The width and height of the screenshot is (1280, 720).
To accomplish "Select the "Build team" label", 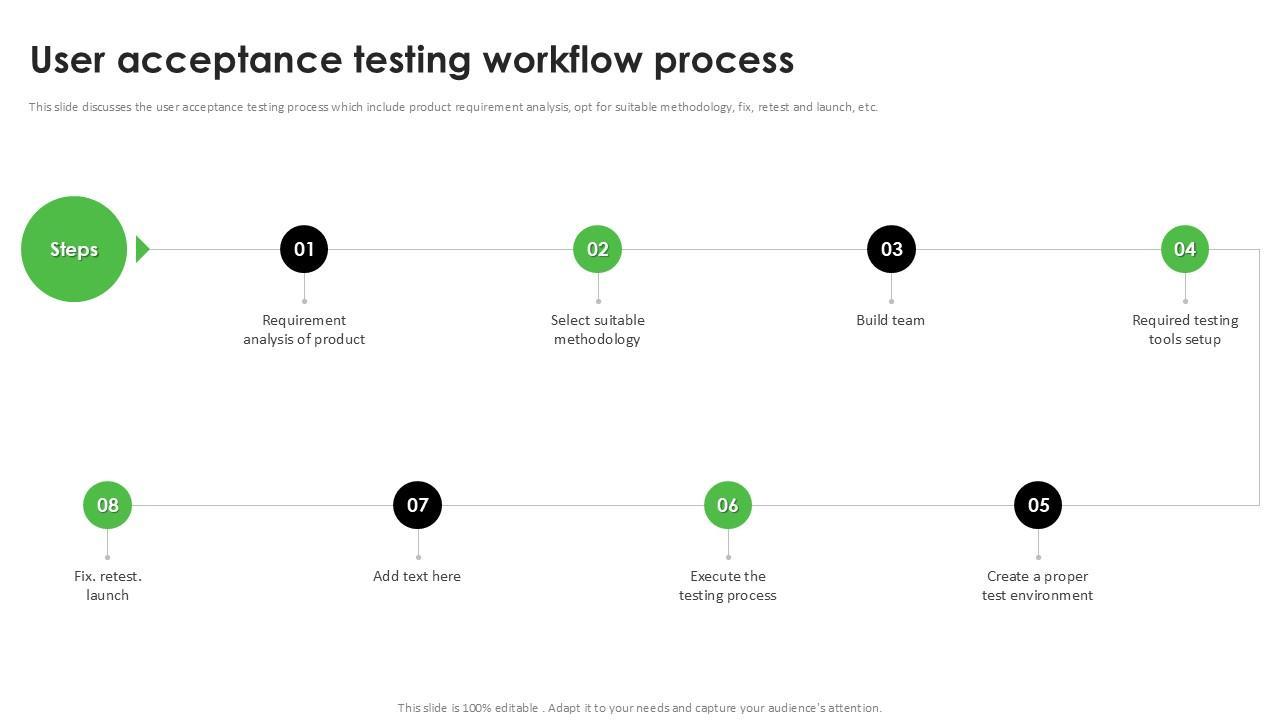I will point(891,320).
